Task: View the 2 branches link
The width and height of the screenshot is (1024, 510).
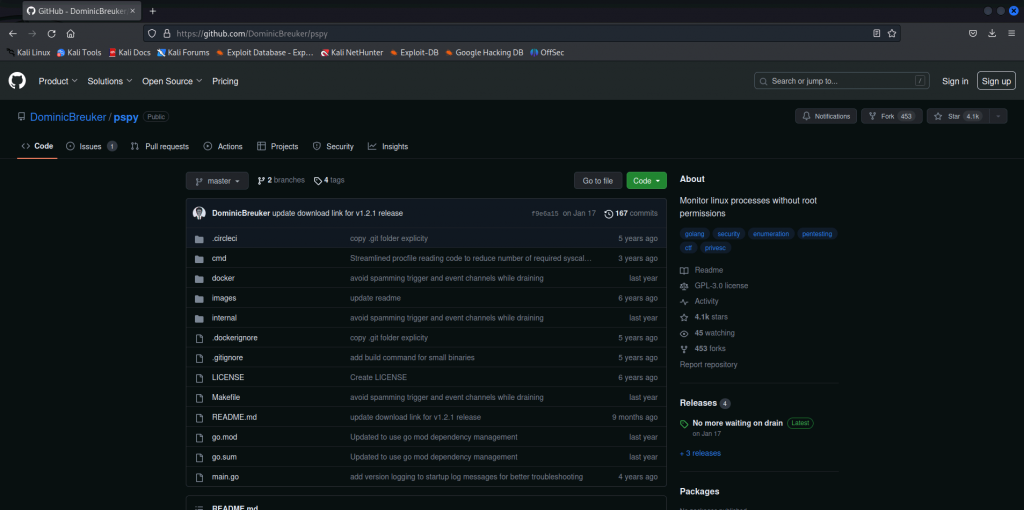Action: [281, 180]
